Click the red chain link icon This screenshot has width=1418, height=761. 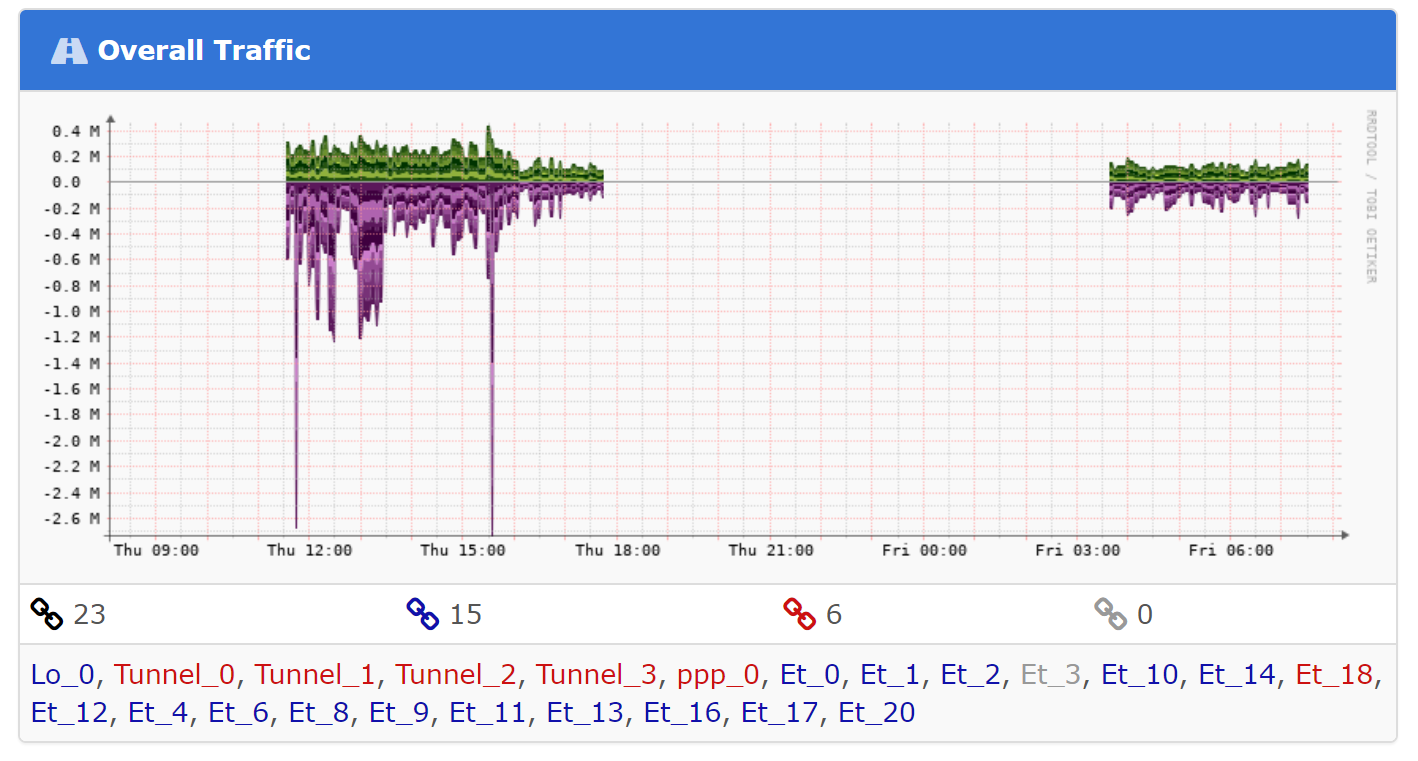[x=799, y=614]
